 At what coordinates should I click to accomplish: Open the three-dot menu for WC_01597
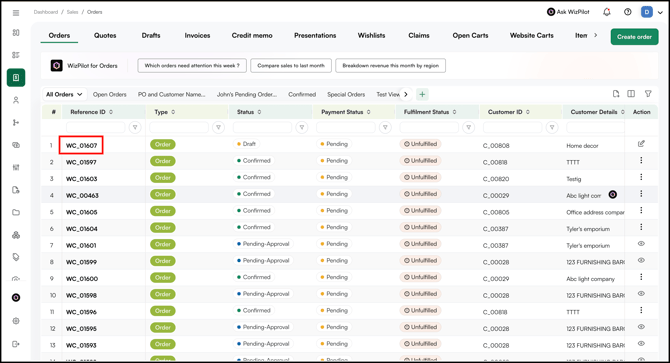(641, 160)
